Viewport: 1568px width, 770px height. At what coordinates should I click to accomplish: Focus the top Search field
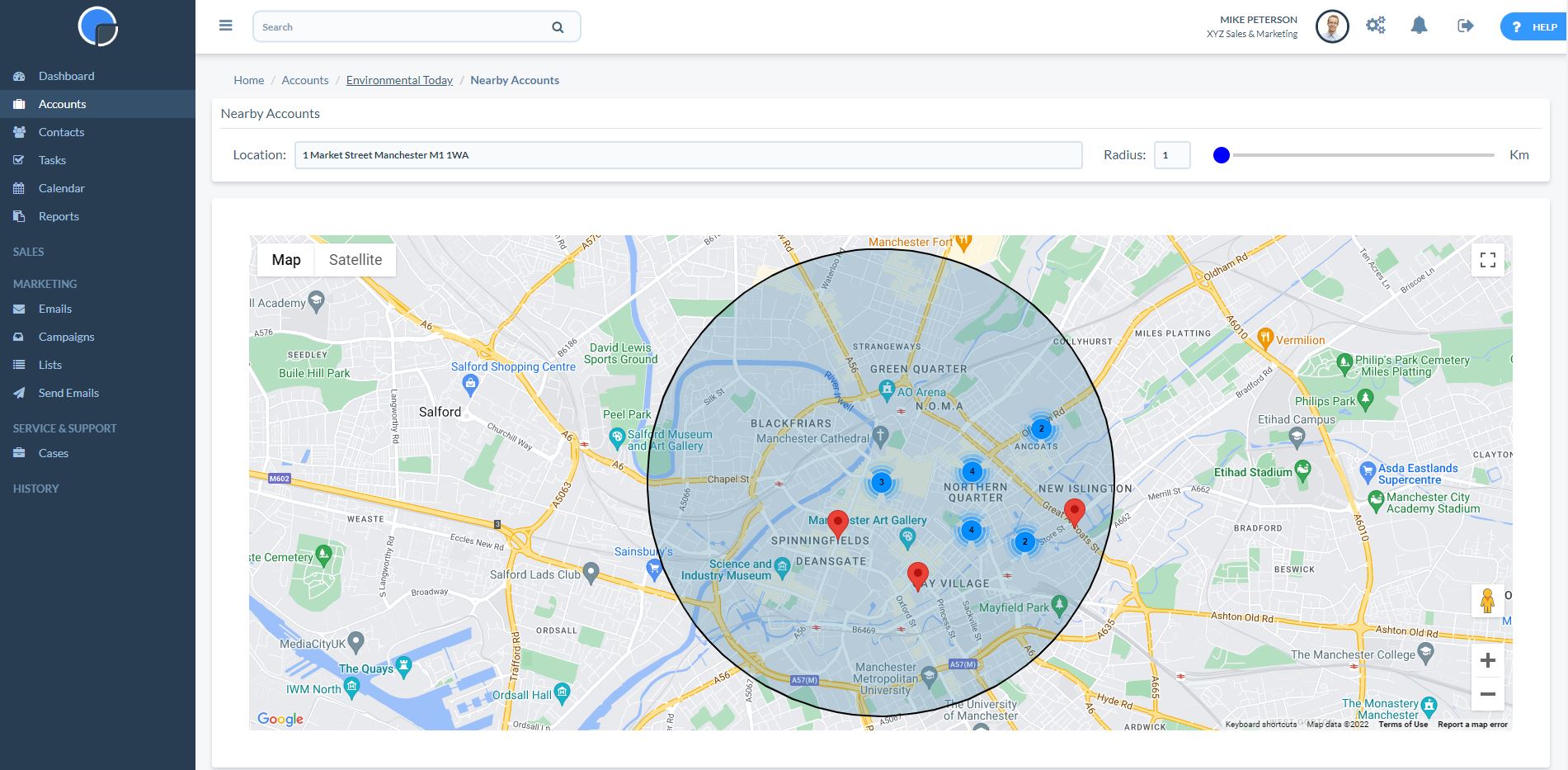417,27
